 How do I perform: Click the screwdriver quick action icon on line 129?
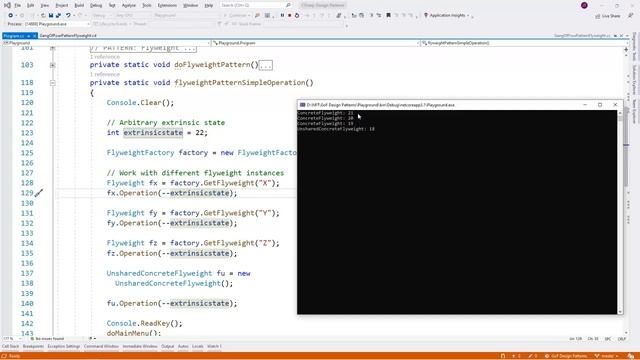pos(39,193)
